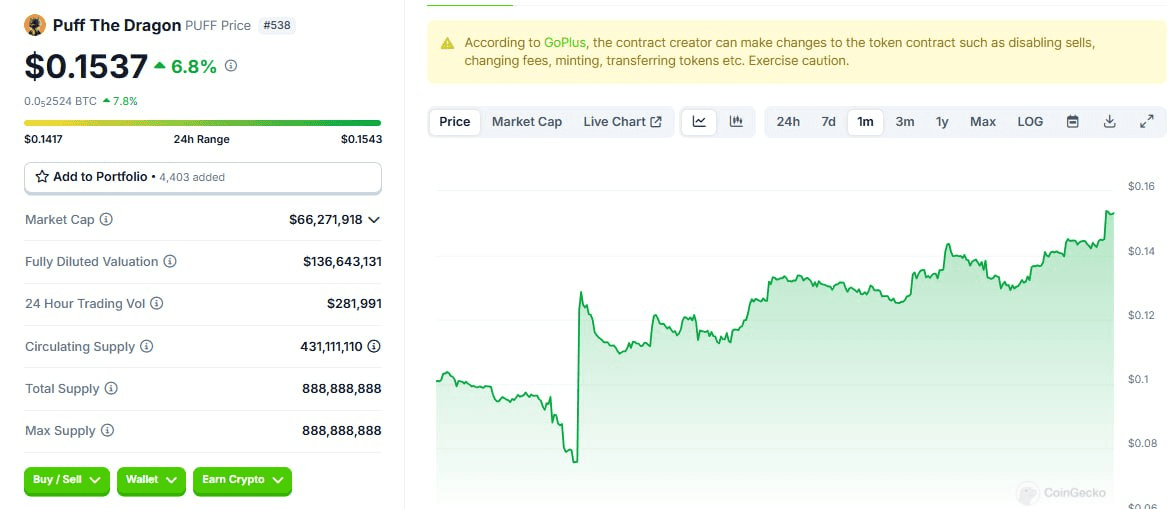Click the 24h Range progress bar
Image resolution: width=1168 pixels, height=509 pixels.
[x=203, y=123]
